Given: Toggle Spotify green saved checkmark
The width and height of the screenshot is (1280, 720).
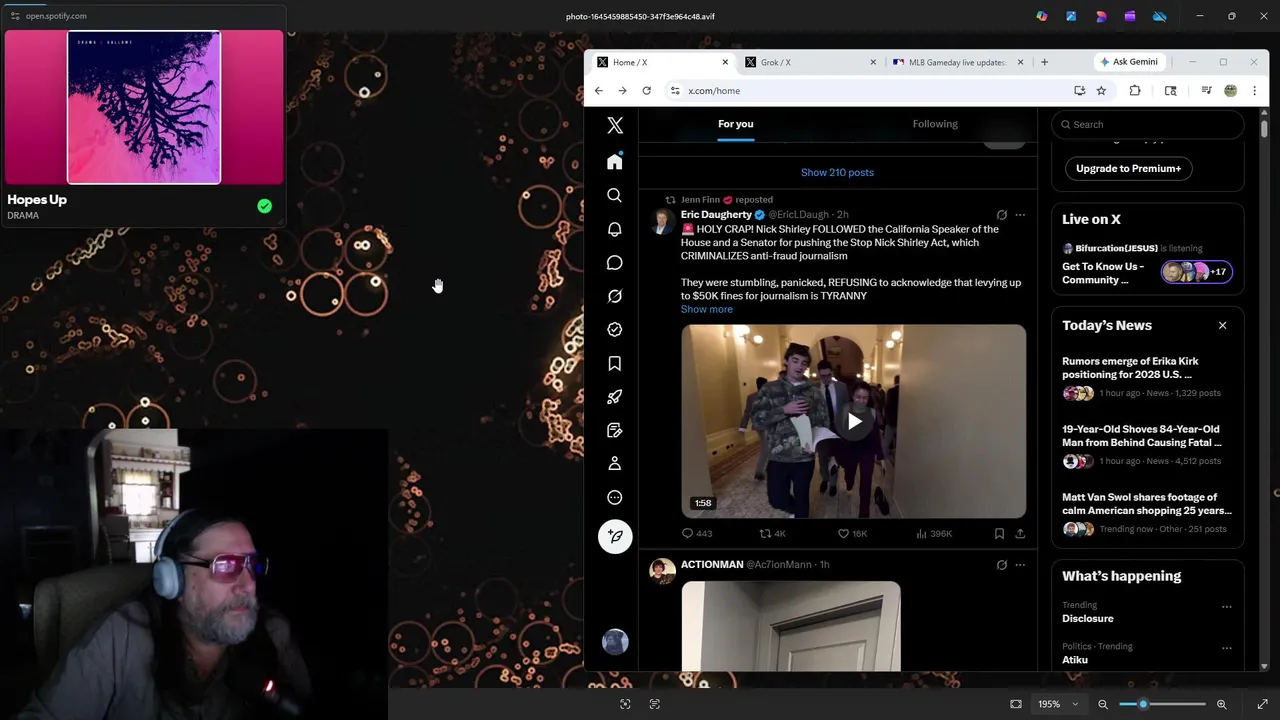Looking at the screenshot, I should [264, 206].
